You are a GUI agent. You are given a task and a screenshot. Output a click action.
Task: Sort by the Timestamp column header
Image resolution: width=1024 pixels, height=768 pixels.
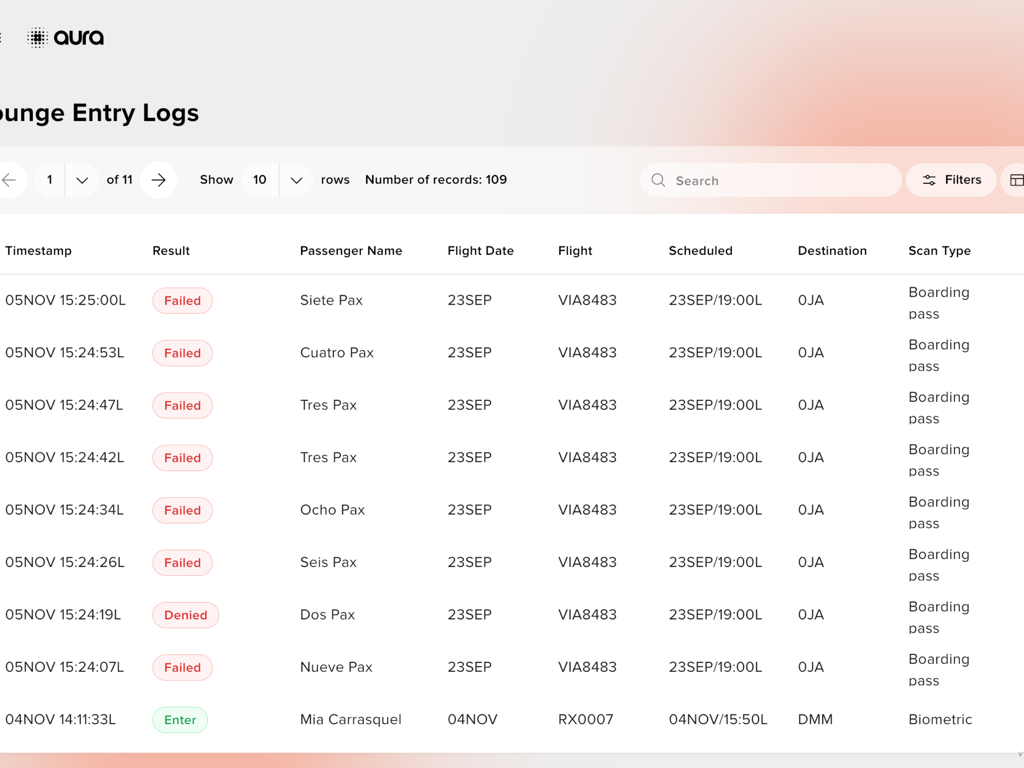39,251
